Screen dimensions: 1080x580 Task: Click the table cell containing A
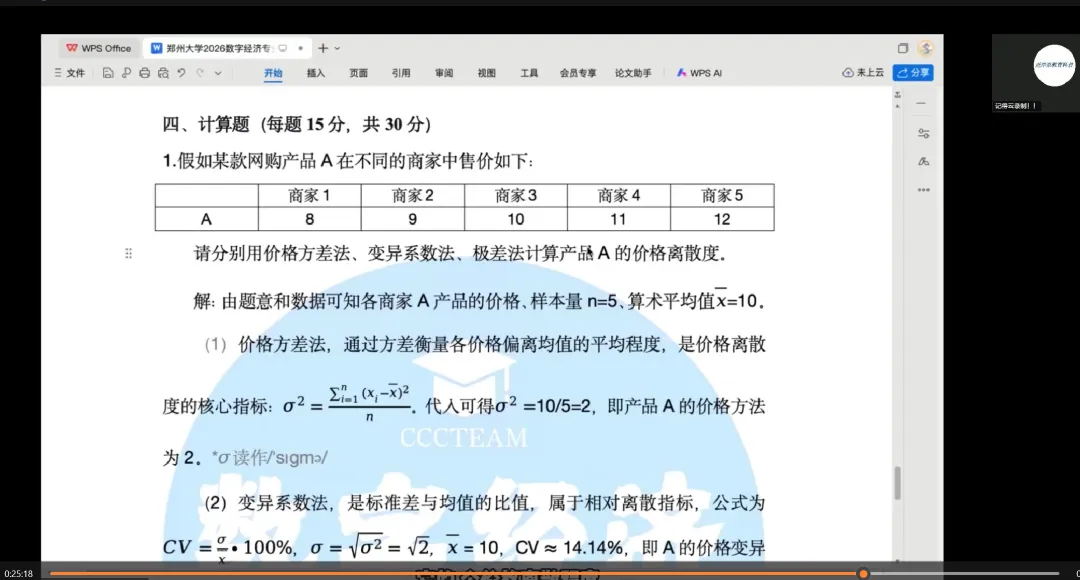tap(207, 219)
